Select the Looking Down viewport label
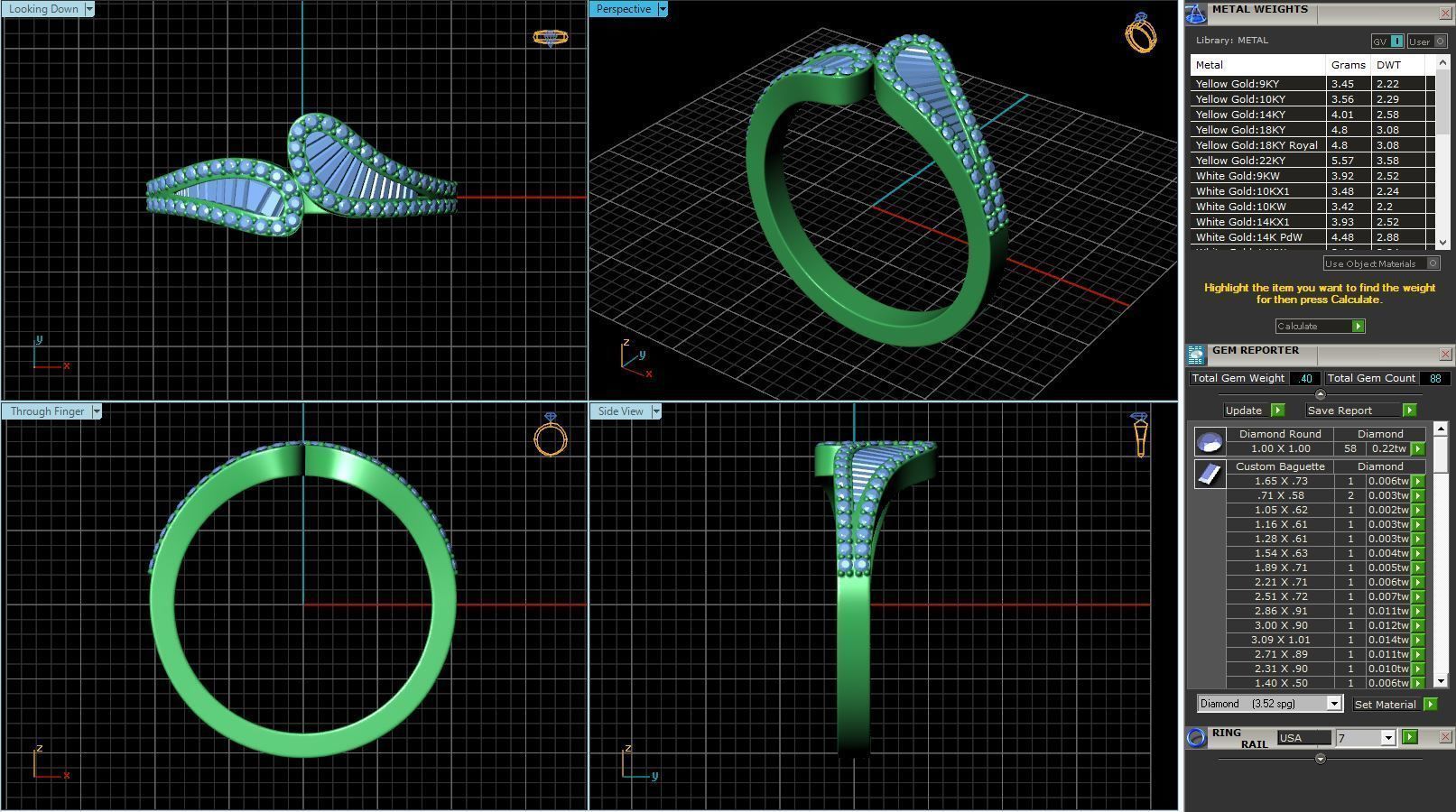The image size is (1456, 812). point(43,9)
